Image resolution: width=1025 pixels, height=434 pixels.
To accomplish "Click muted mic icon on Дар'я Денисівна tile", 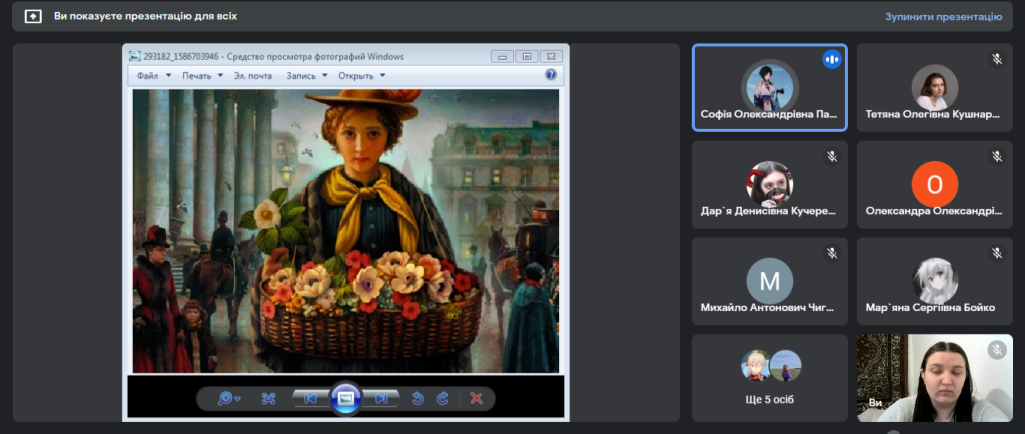I will 831,157.
